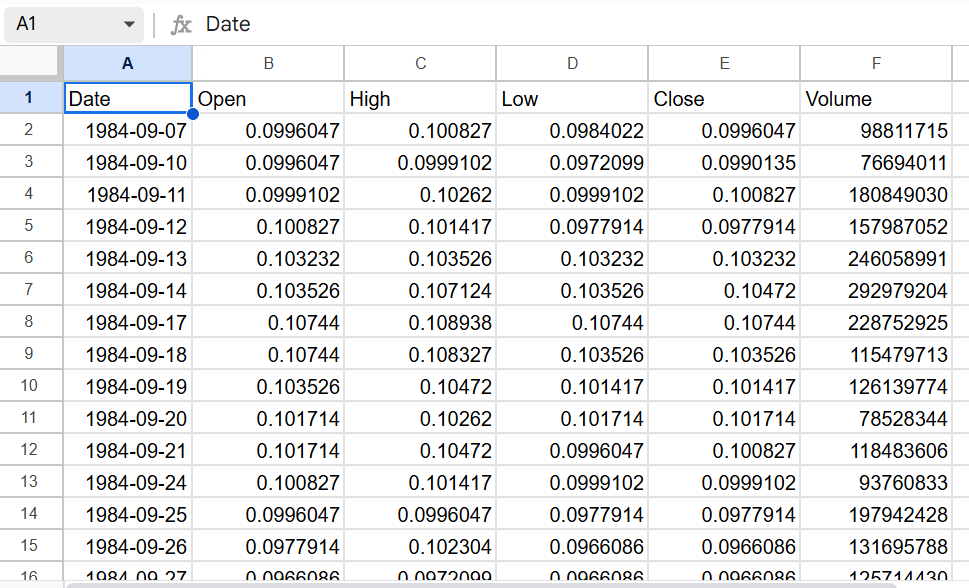Click the volume cell 292979204
Image resolution: width=969 pixels, height=588 pixels.
[x=876, y=291]
